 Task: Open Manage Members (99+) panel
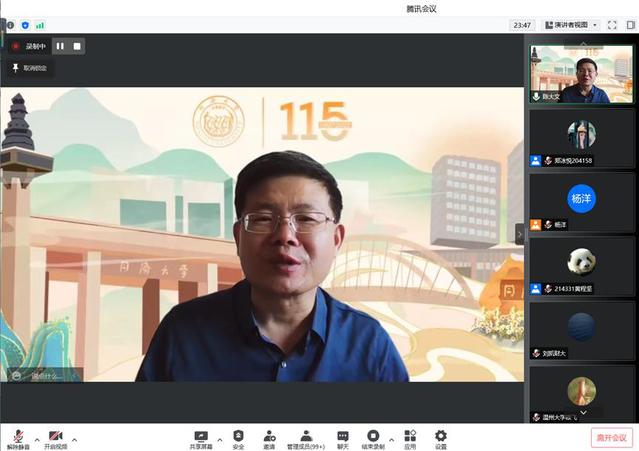(306, 439)
